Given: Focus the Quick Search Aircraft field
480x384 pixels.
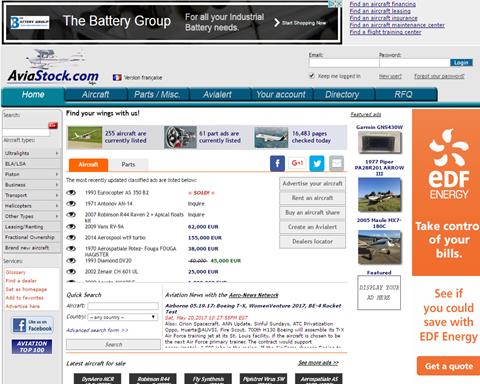Looking at the screenshot, I should click(123, 306).
